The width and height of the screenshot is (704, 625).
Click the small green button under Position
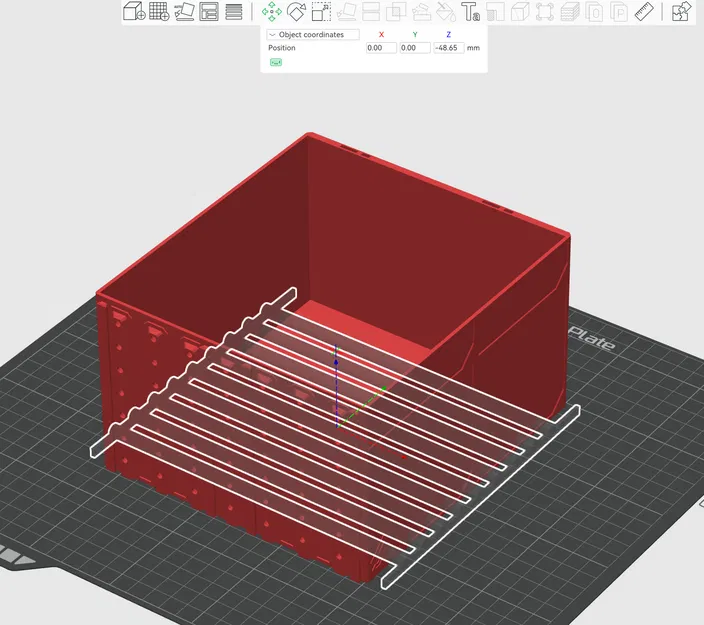pos(276,62)
